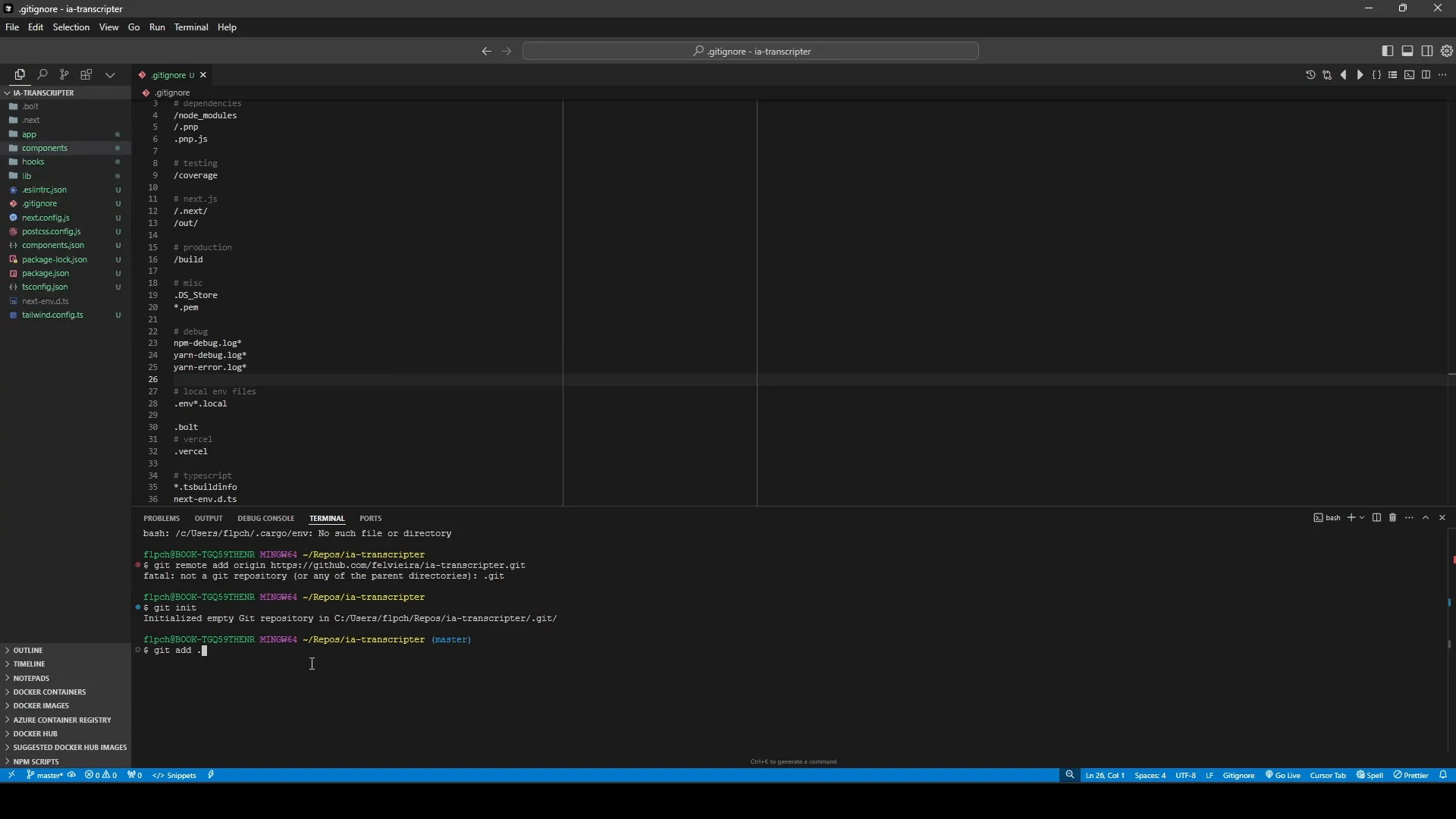This screenshot has width=1456, height=819.
Task: Change language mode Gitignore in status bar
Action: point(1238,775)
